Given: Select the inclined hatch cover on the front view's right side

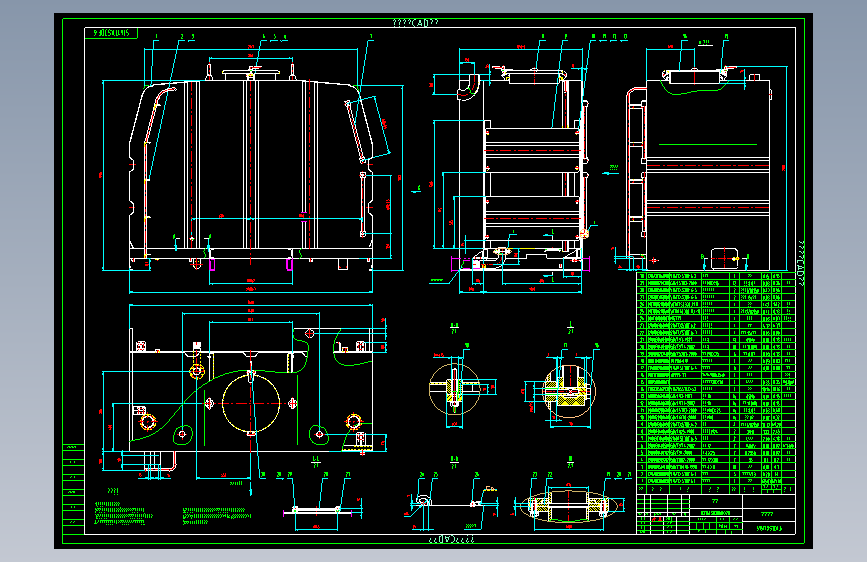Looking at the screenshot, I should tap(368, 129).
